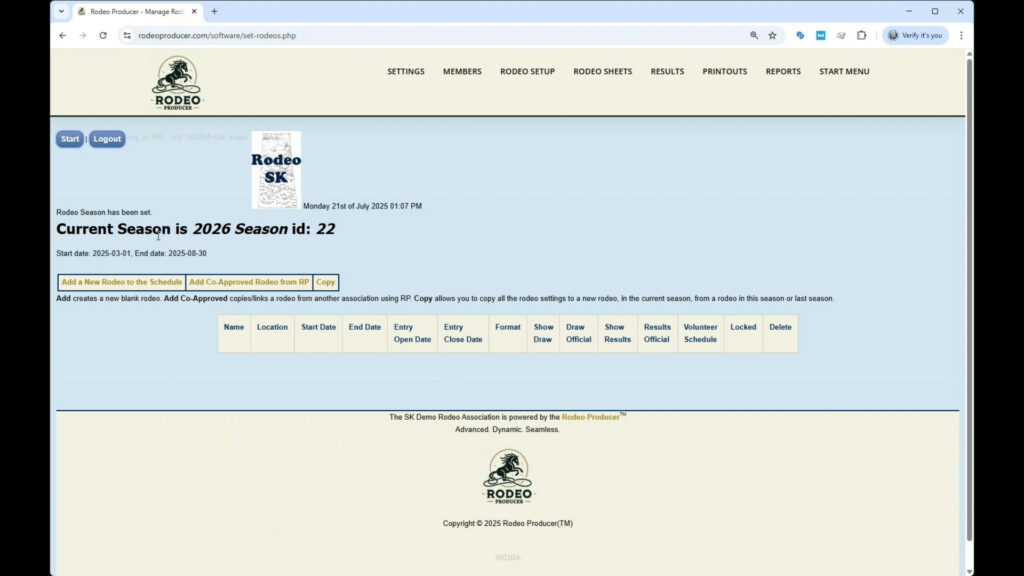The width and height of the screenshot is (1024, 576).
Task: Bookmark this page using the star icon
Action: pyautogui.click(x=771, y=35)
